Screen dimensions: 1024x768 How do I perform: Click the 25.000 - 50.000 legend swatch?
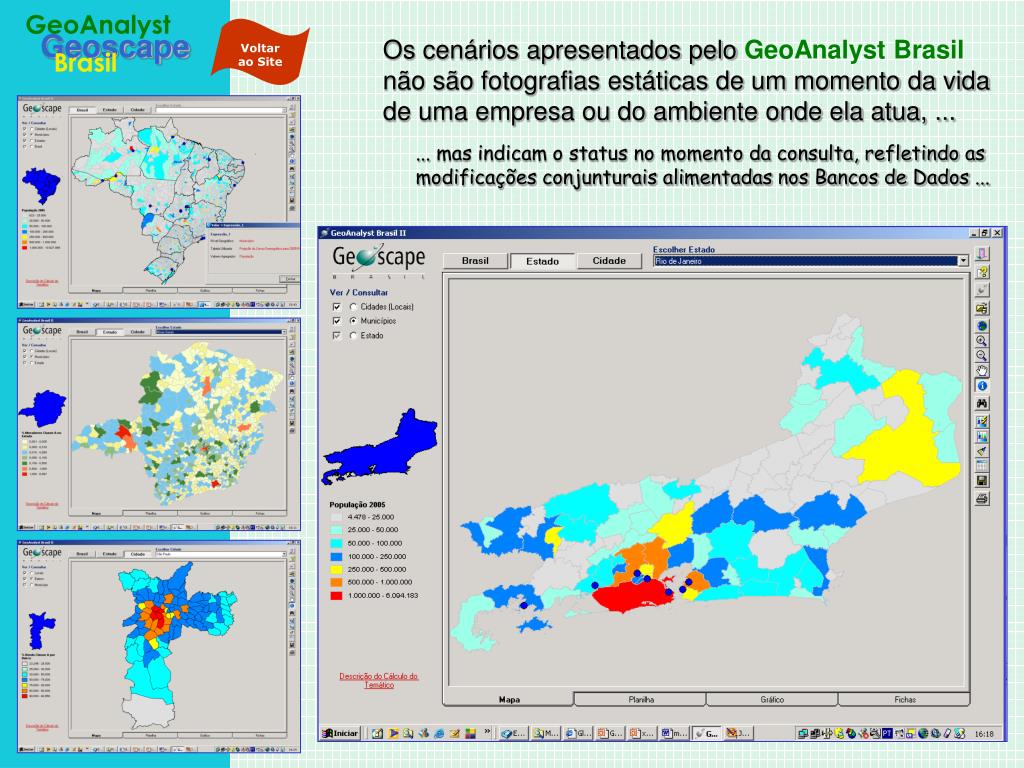tap(336, 530)
